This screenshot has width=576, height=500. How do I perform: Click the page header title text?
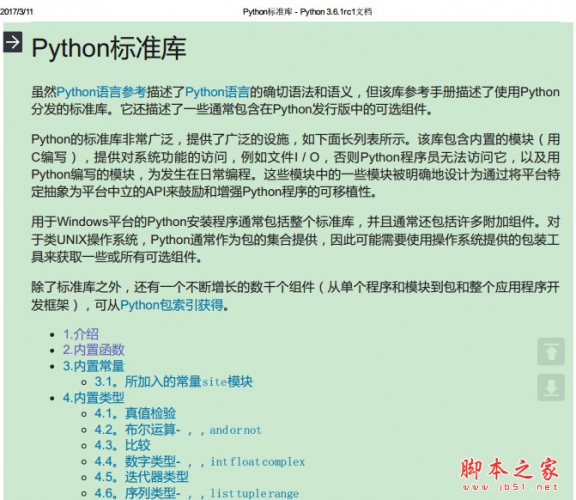pos(307,12)
